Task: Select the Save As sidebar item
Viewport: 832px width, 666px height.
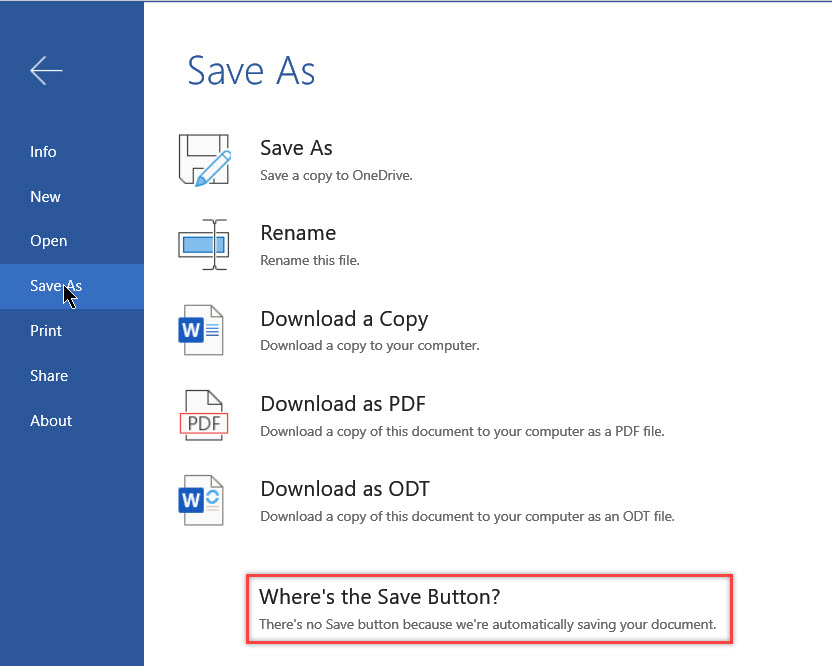Action: point(72,286)
